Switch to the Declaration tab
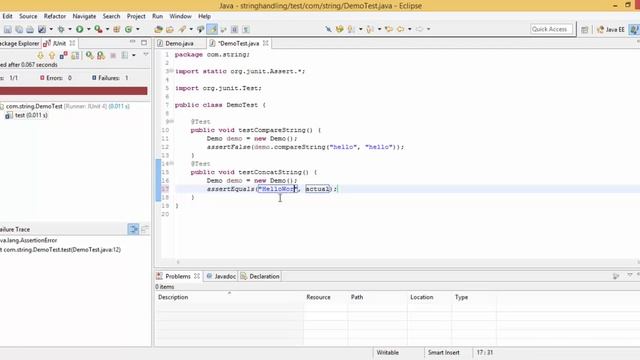The image size is (640, 360). (x=260, y=276)
